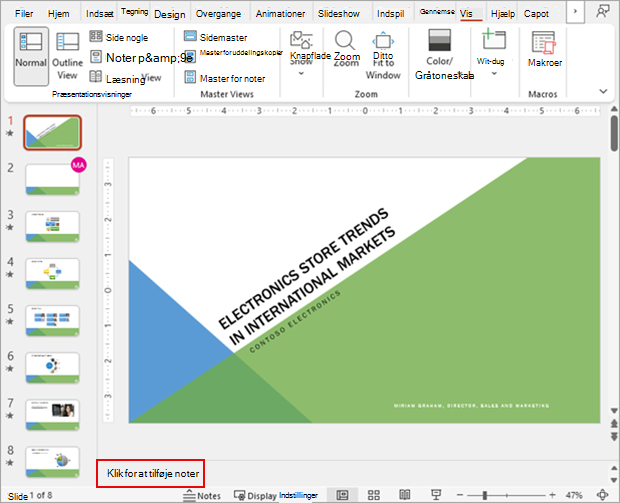The image size is (620, 503).
Task: Switch to Reading view from the status bar
Action: click(405, 495)
